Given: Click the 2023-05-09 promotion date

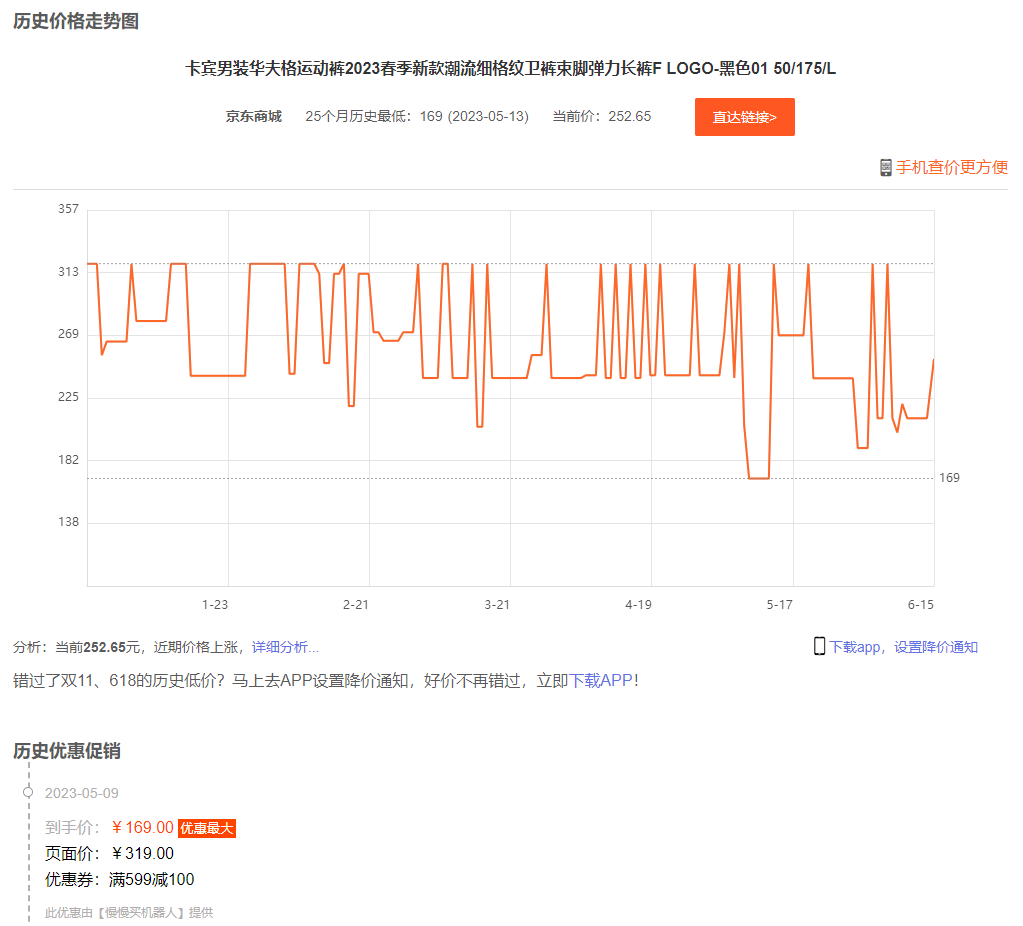Looking at the screenshot, I should coord(82,793).
